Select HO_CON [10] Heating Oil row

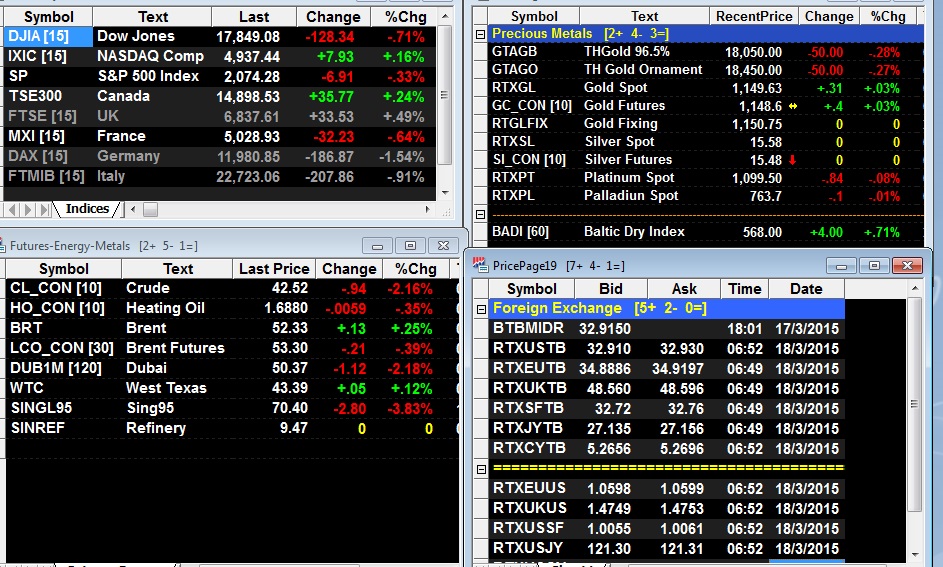[x=232, y=308]
